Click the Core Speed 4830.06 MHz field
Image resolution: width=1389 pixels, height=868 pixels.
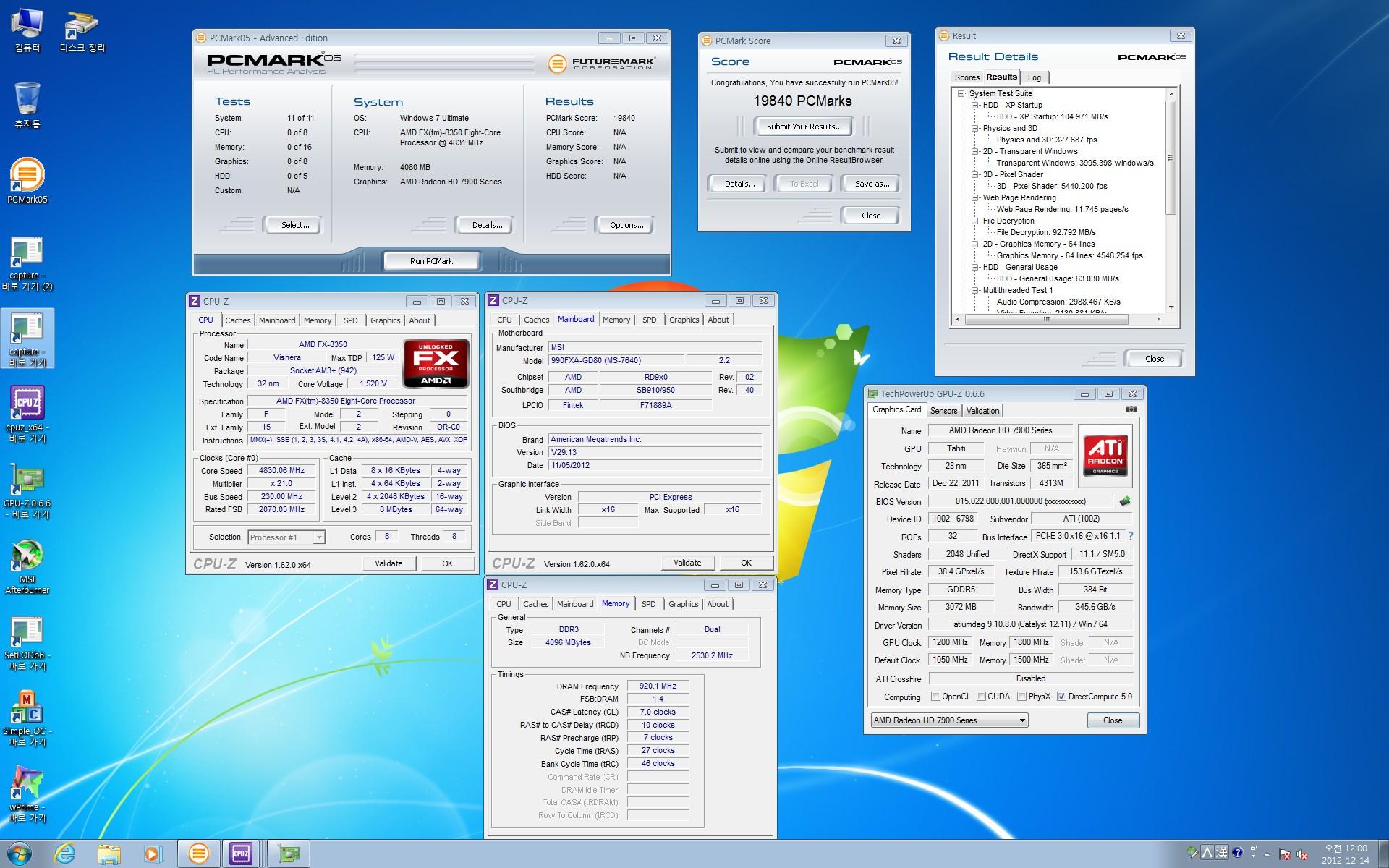click(x=281, y=470)
